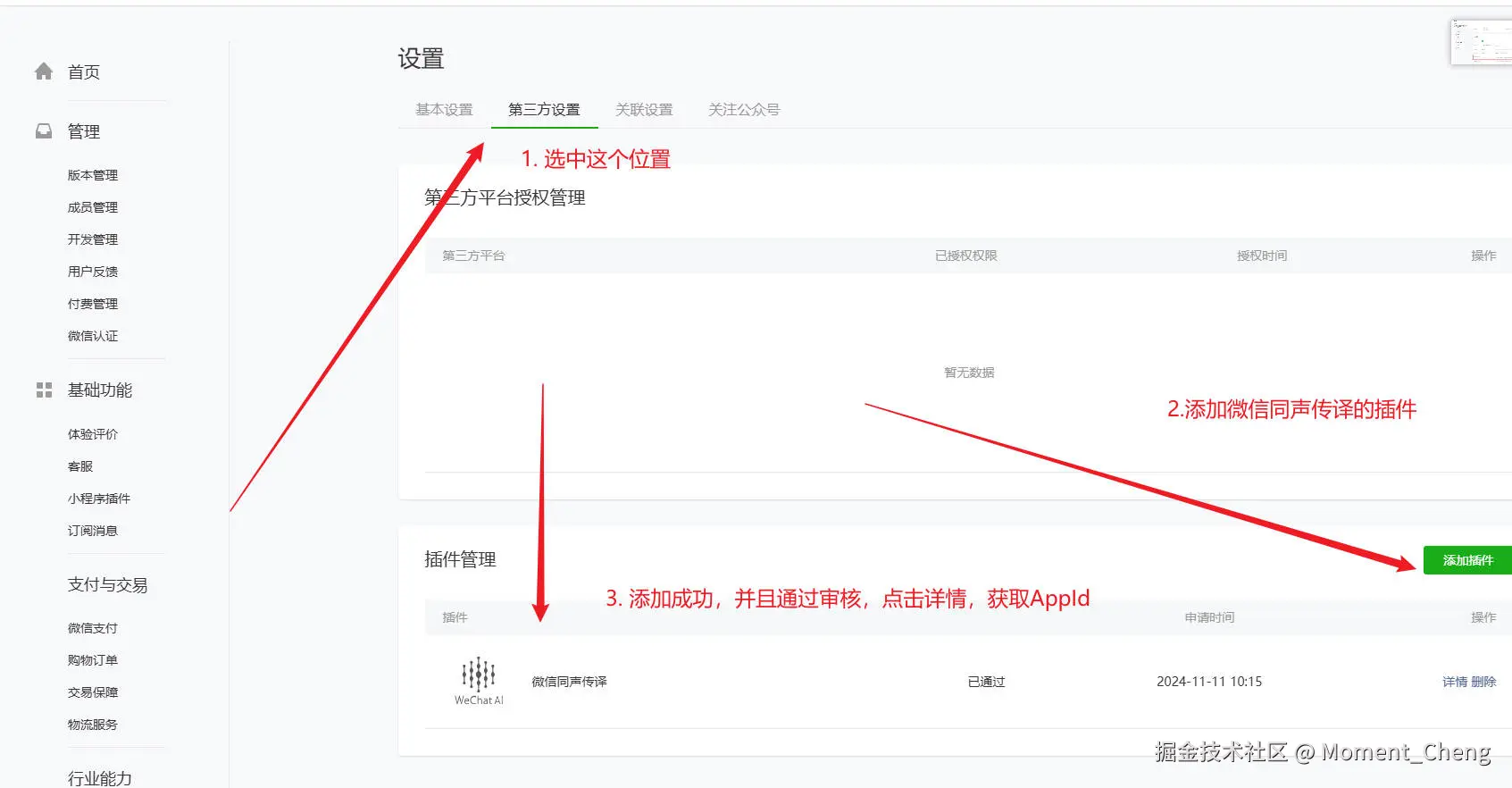Switch to the 关注公众号 tab
Screen dimensions: 1512x788
[x=744, y=110]
